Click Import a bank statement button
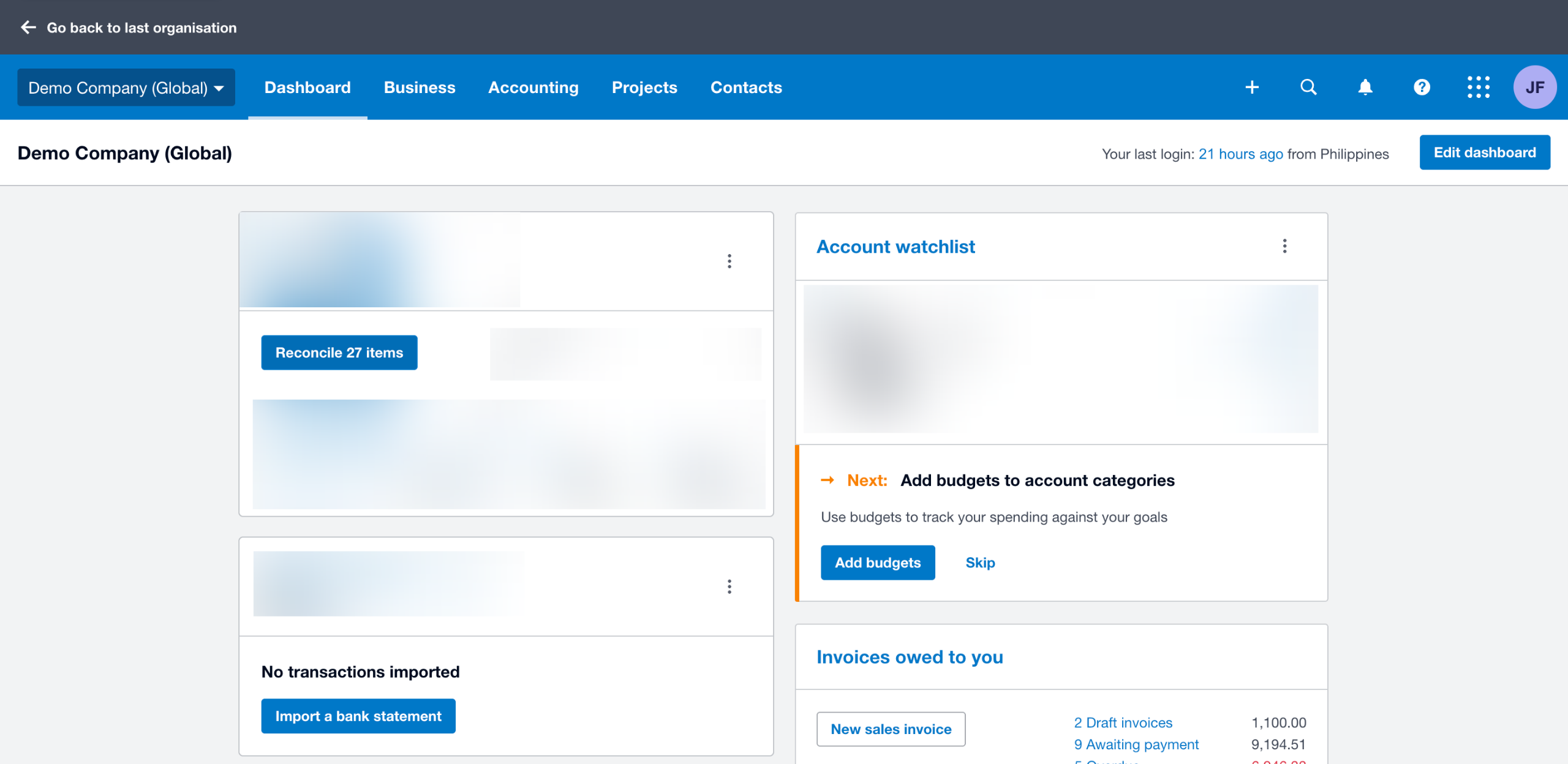 (x=358, y=716)
